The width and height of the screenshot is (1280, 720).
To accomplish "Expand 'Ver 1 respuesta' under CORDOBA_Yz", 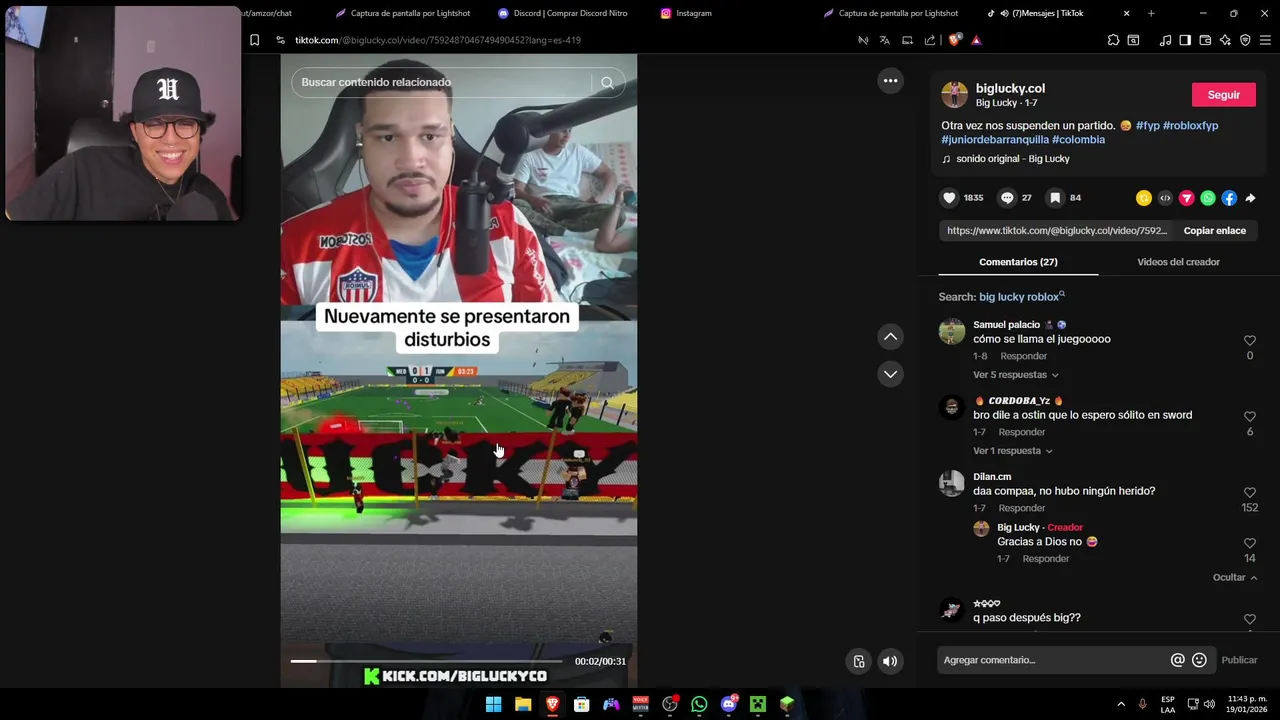I will point(1013,451).
